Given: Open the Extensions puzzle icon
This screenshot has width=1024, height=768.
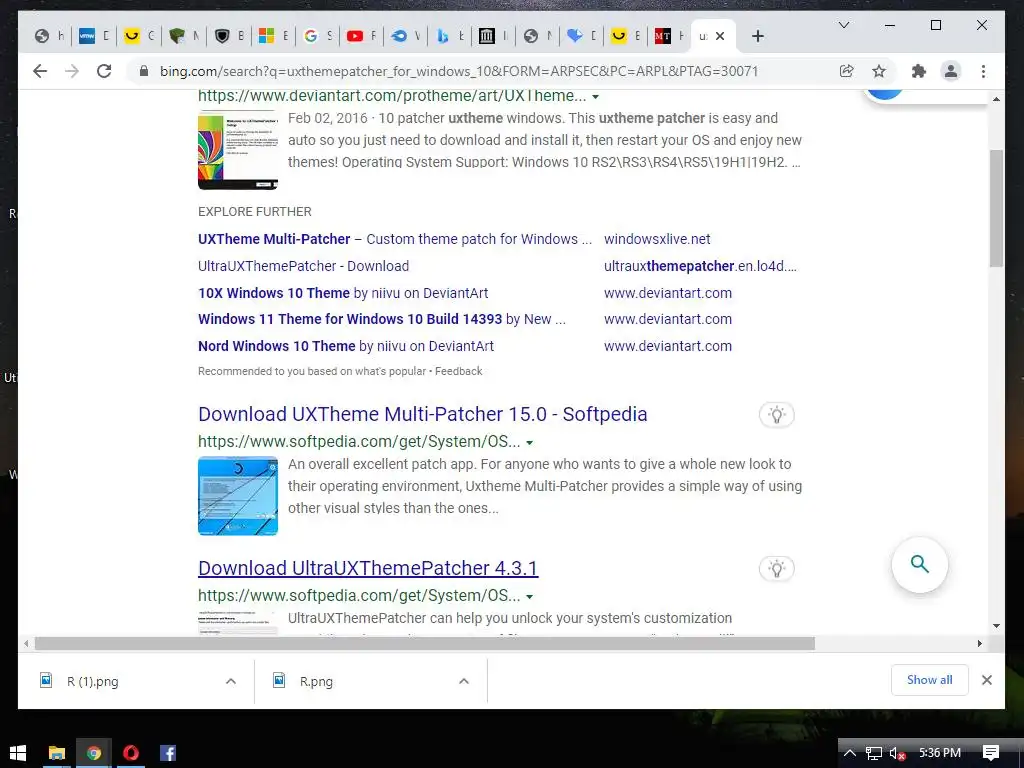Looking at the screenshot, I should pyautogui.click(x=919, y=71).
